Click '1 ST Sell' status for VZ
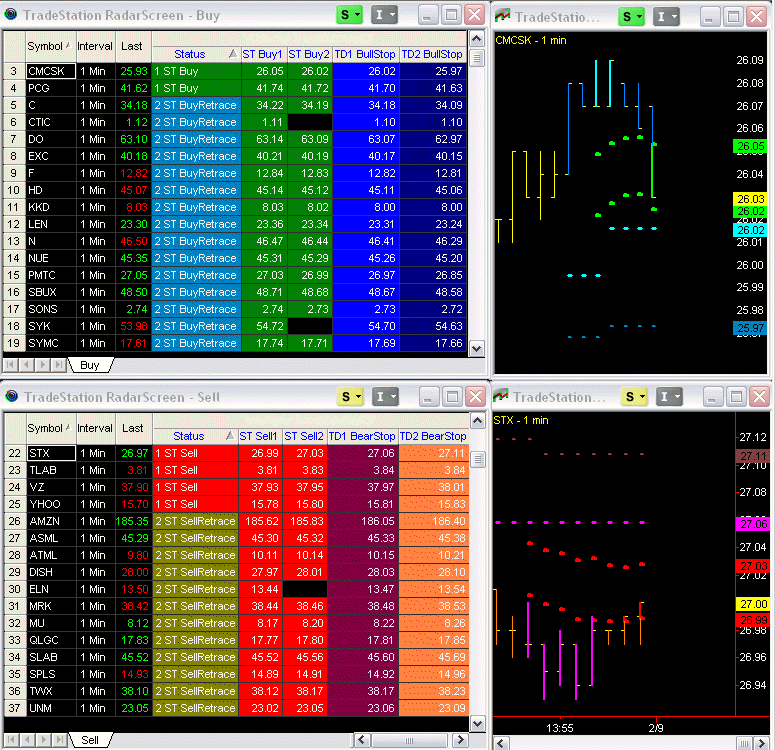The width and height of the screenshot is (775, 750). pyautogui.click(x=195, y=487)
